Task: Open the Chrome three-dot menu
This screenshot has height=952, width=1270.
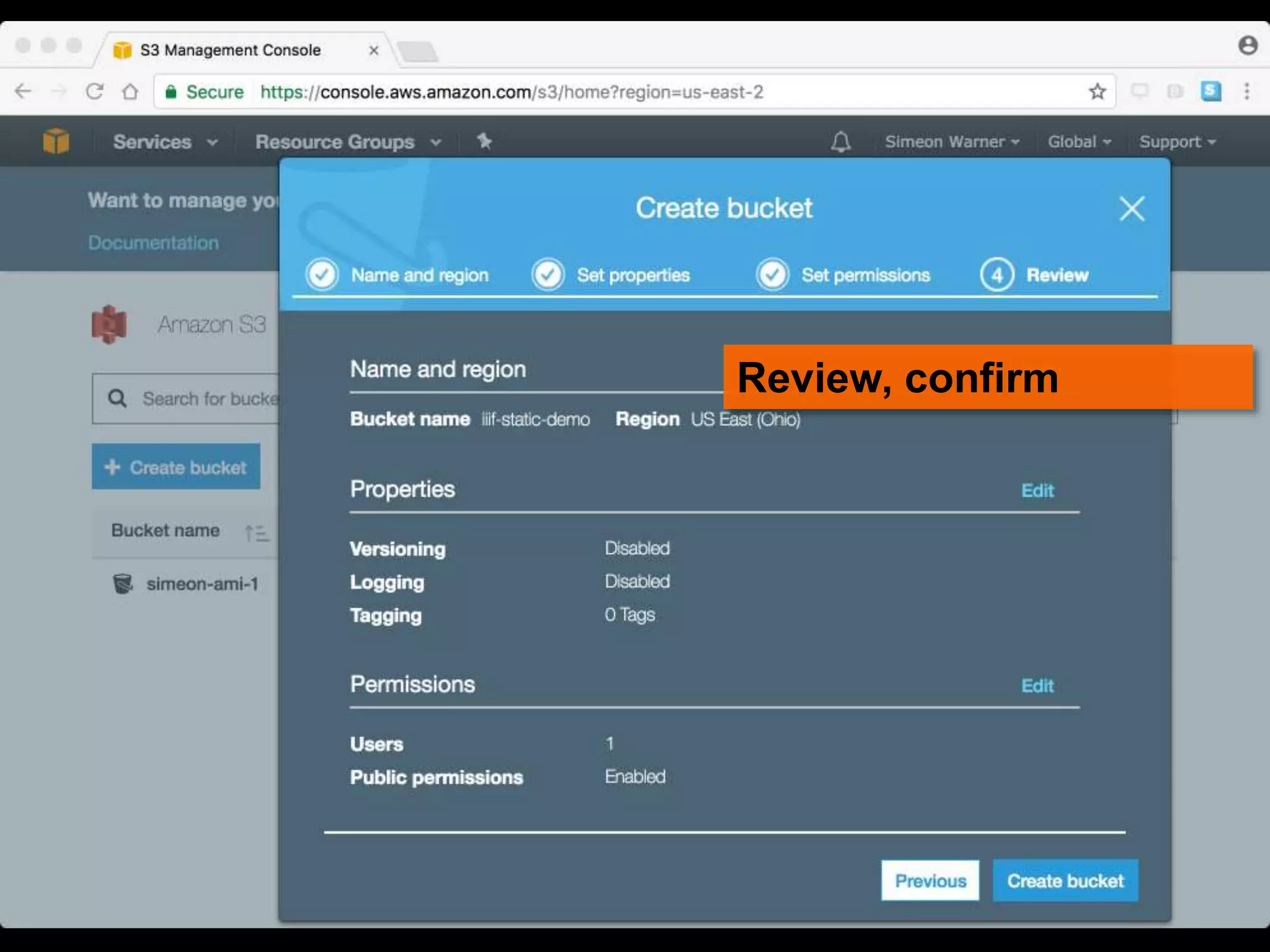Action: pos(1246,92)
